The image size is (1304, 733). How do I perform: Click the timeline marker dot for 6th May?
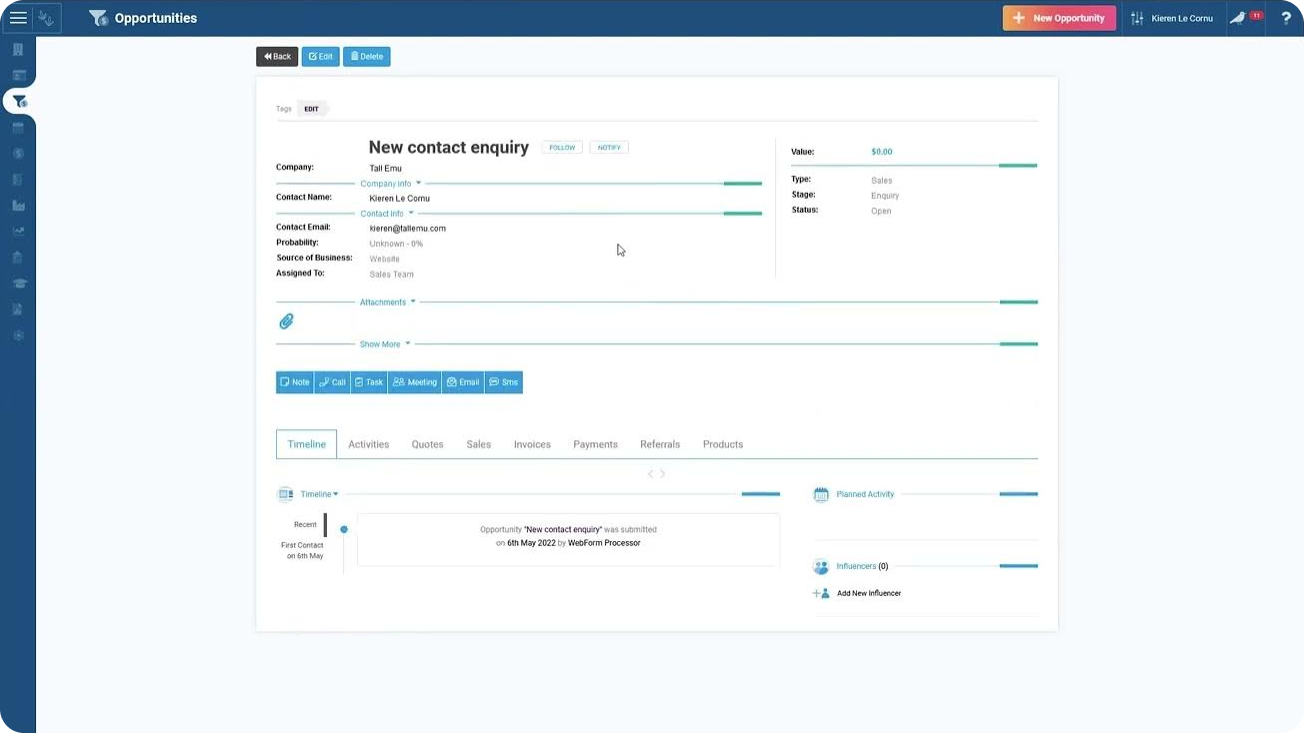point(344,529)
